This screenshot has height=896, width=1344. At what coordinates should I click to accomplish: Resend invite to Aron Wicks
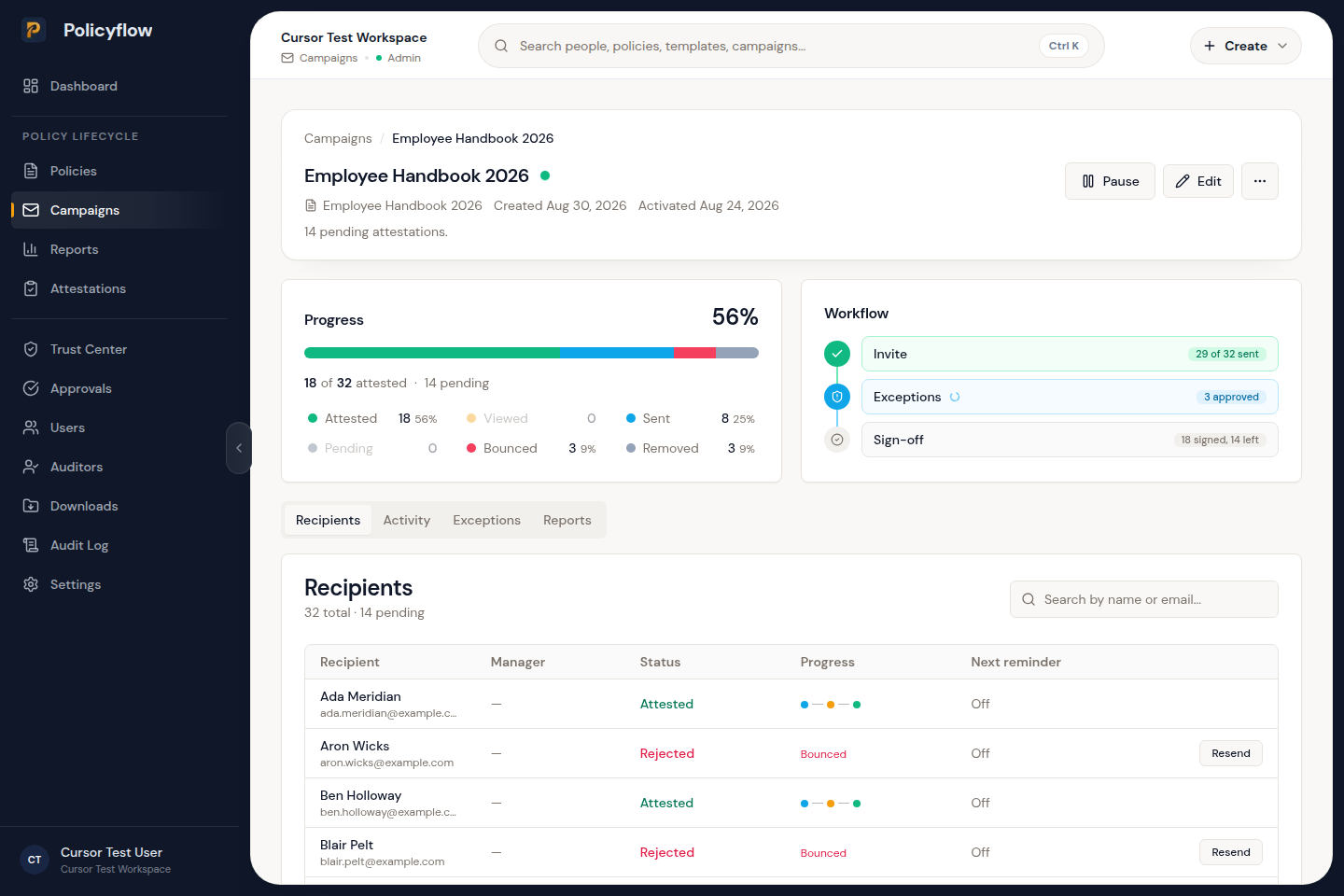(1230, 753)
